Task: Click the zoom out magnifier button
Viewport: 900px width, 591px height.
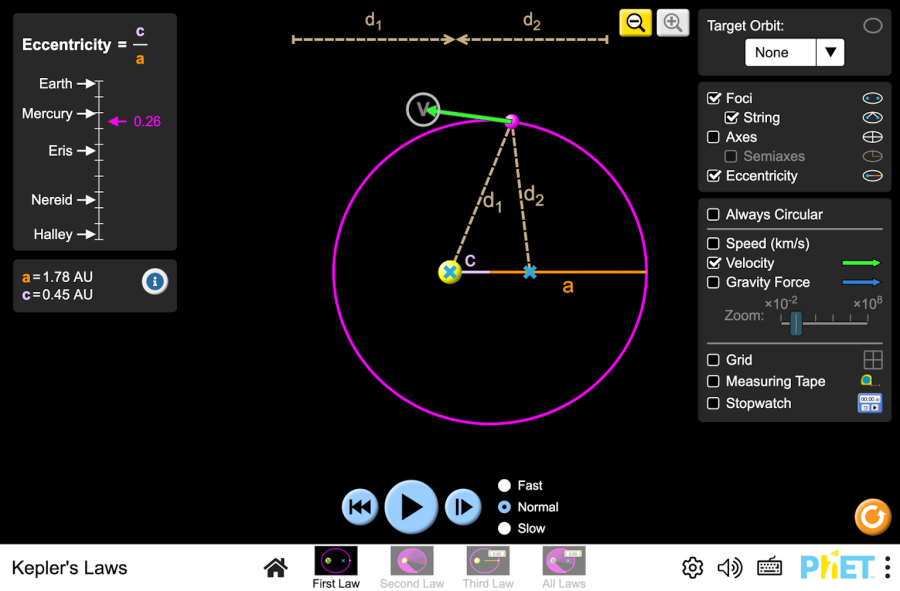Action: pyautogui.click(x=635, y=23)
